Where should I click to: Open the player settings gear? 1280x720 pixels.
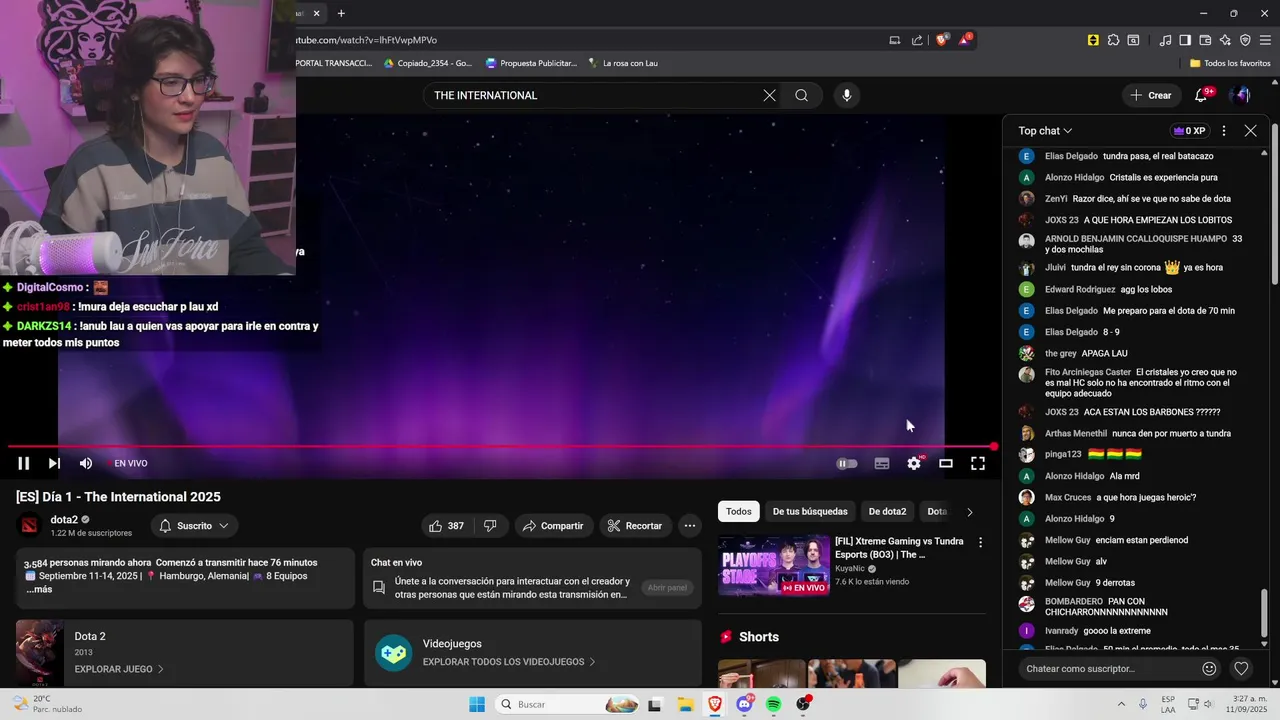(914, 463)
